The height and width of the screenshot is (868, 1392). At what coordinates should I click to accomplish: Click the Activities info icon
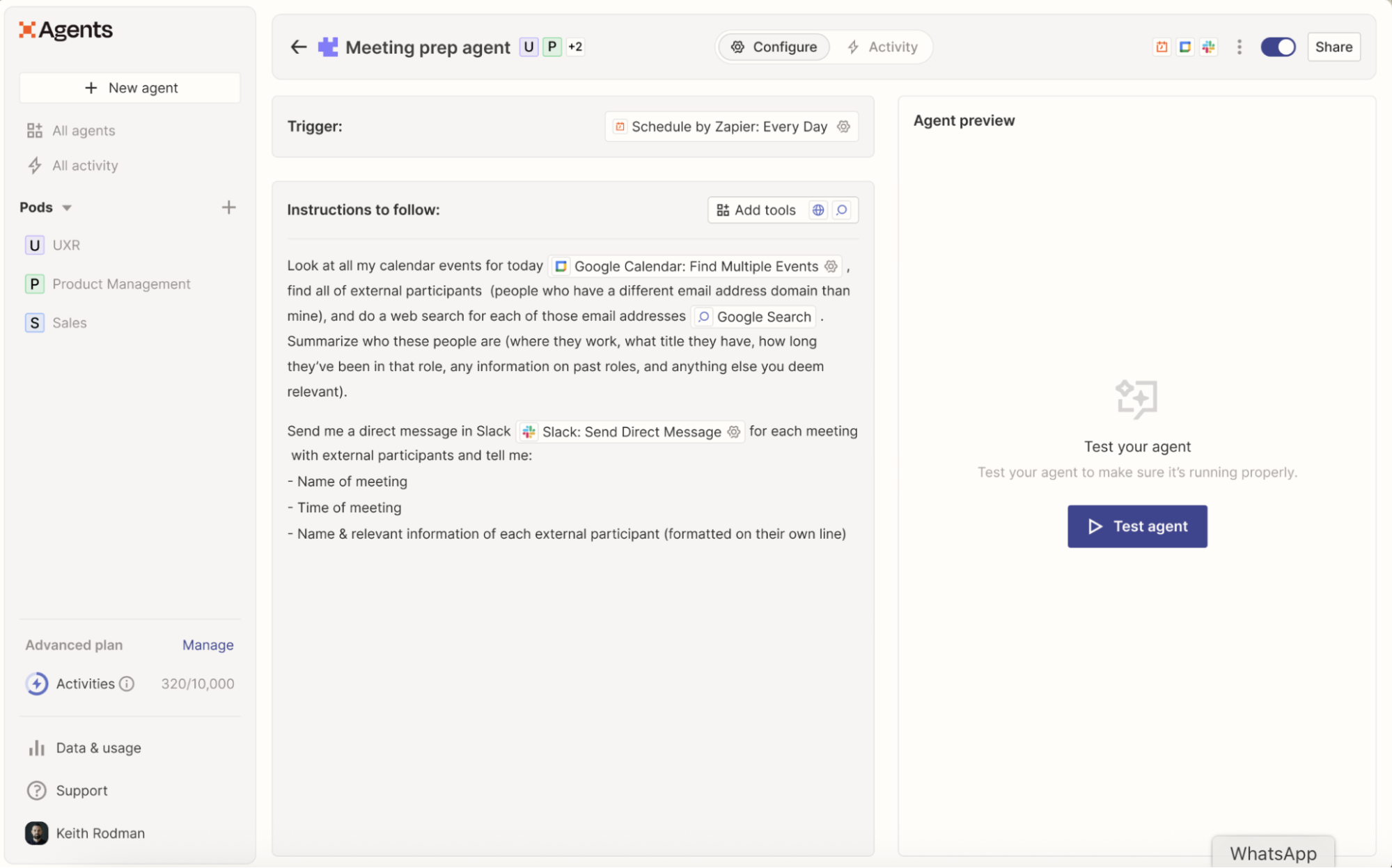(x=127, y=684)
